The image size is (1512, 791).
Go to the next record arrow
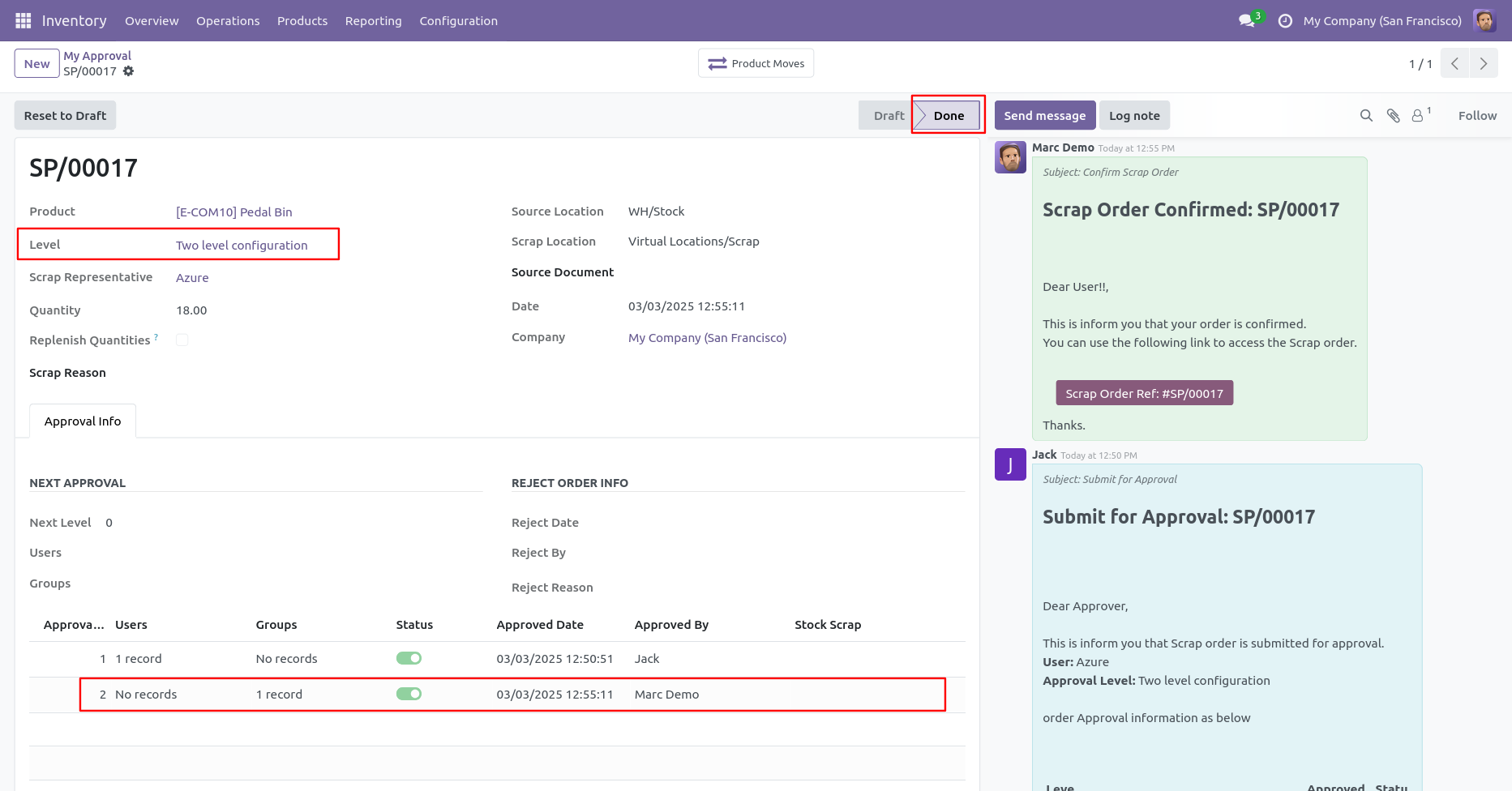pos(1484,64)
